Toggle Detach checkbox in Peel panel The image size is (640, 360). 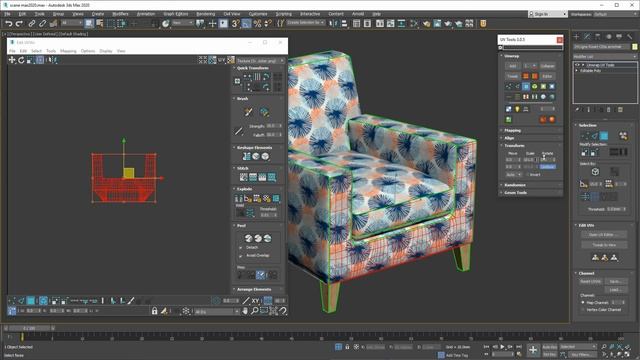click(x=240, y=247)
